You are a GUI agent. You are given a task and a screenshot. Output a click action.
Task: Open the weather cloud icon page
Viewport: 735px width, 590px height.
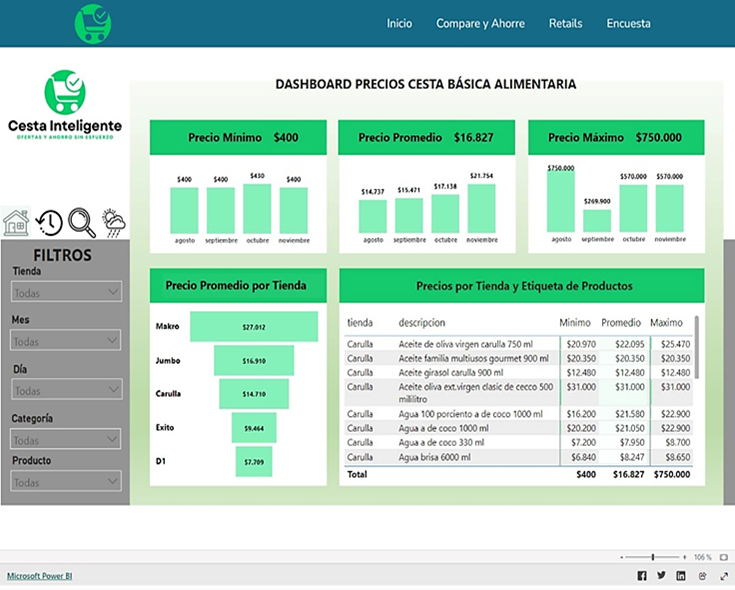pos(114,222)
